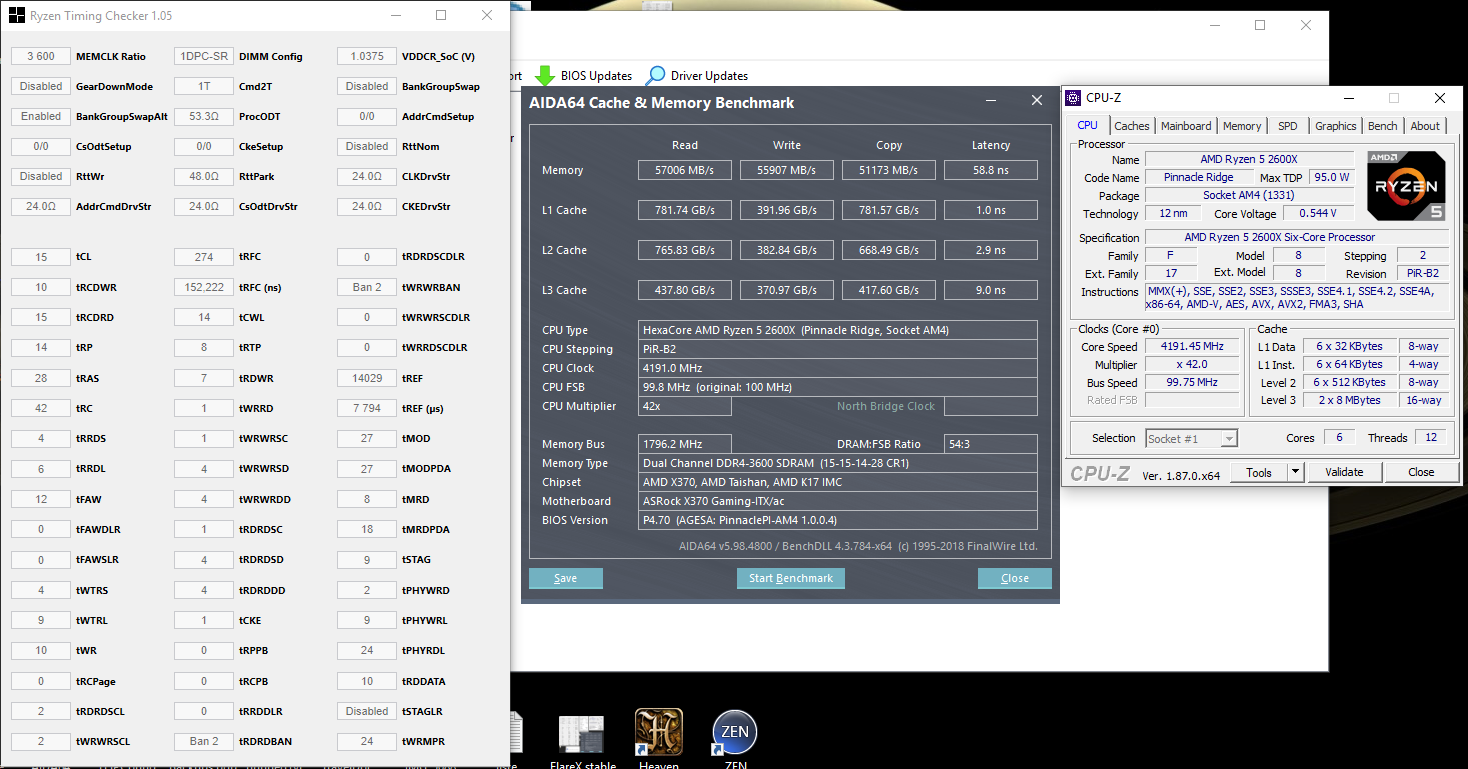Image resolution: width=1468 pixels, height=769 pixels.
Task: Click the L2 Cache Write 382.84 GB/s value
Action: tap(787, 250)
